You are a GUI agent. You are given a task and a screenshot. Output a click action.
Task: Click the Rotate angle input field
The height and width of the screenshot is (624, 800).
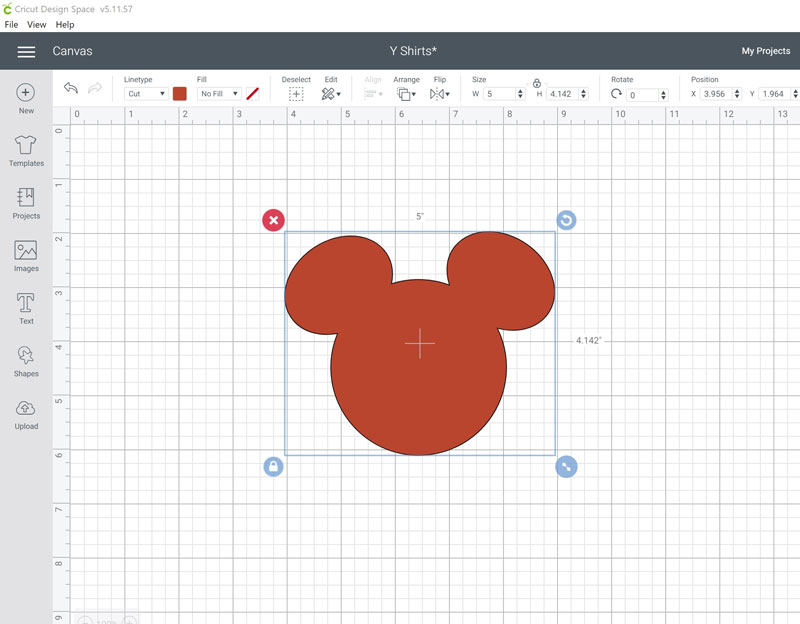click(x=643, y=95)
